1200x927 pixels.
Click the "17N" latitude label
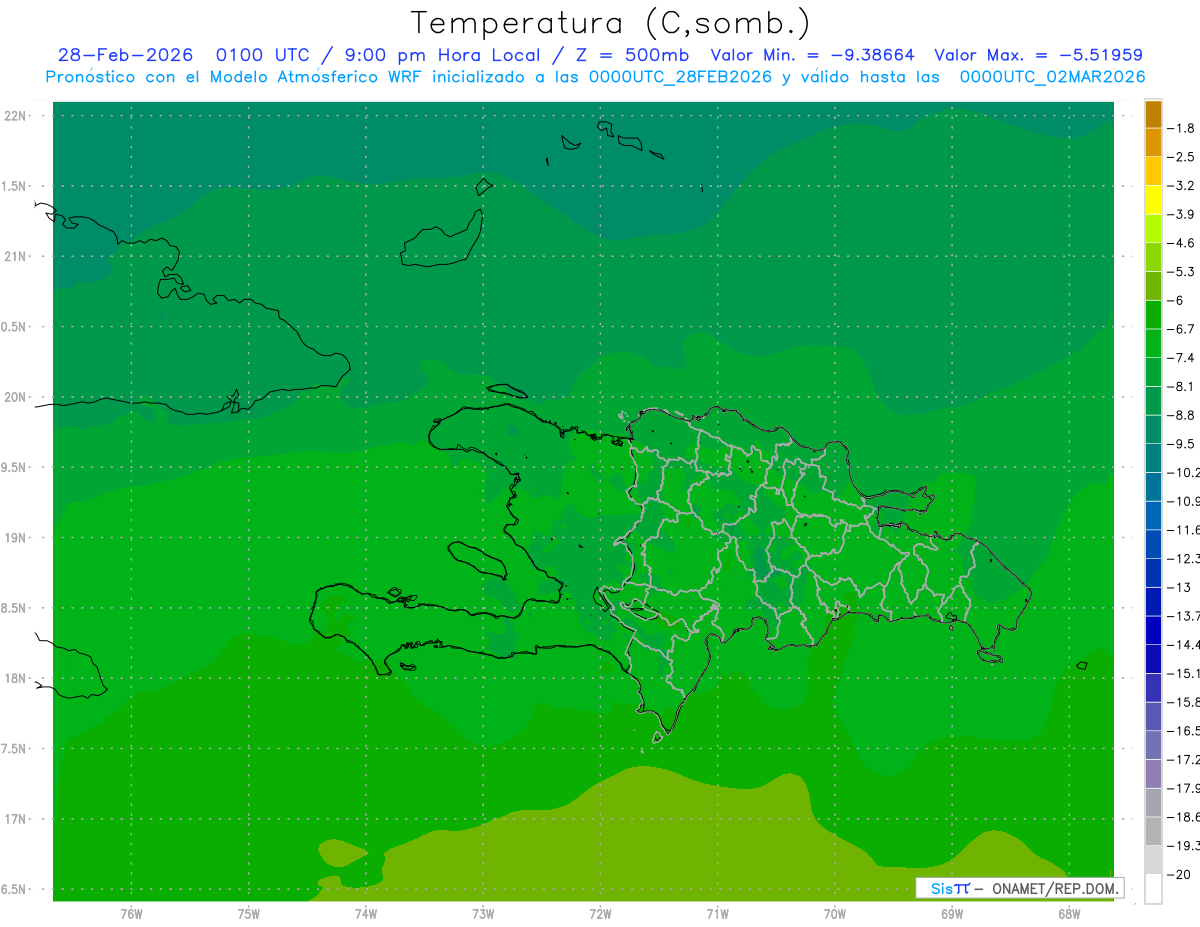pos(17,819)
